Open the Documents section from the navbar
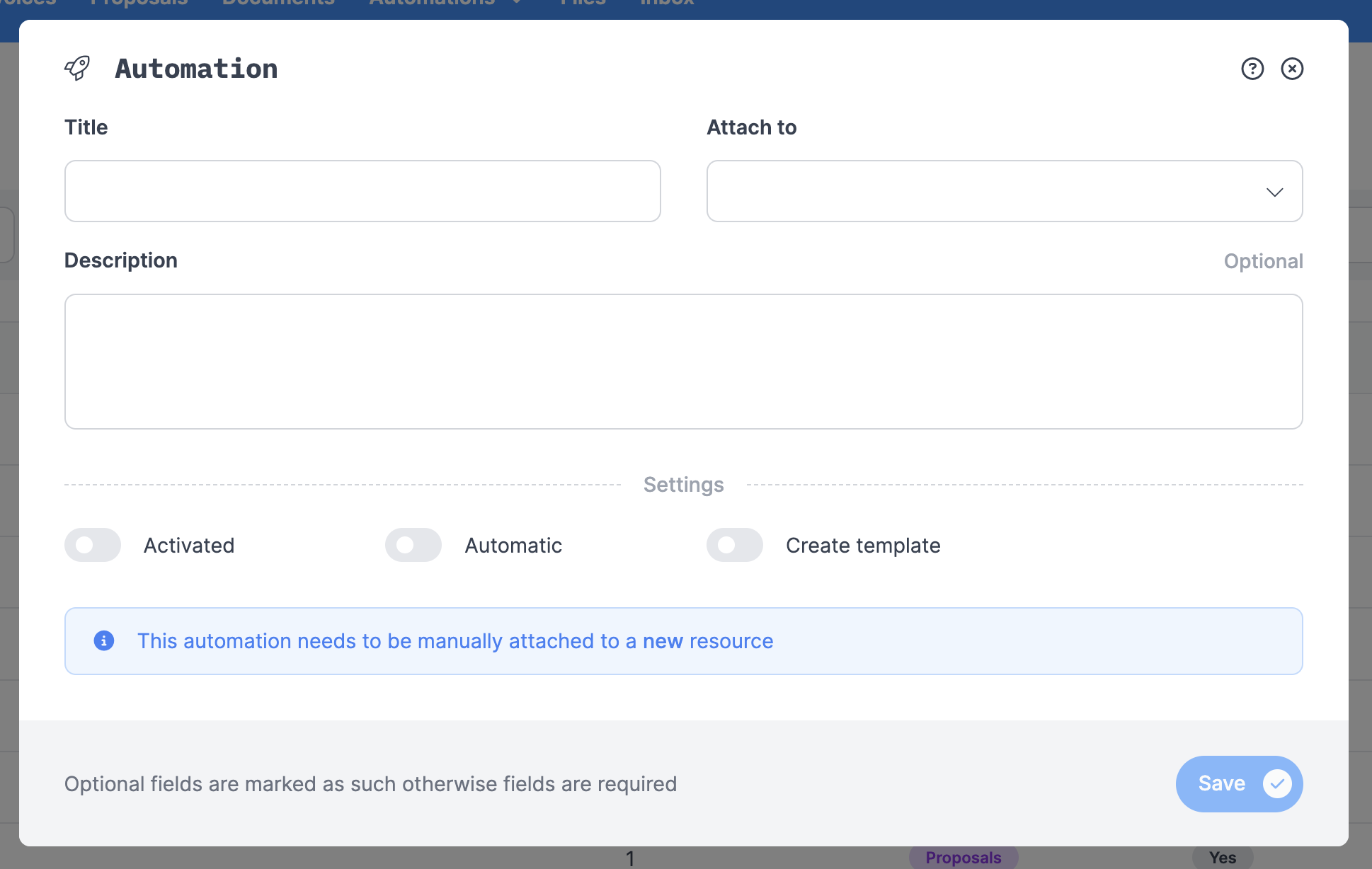Screen dimensions: 1372x869 coord(278,4)
